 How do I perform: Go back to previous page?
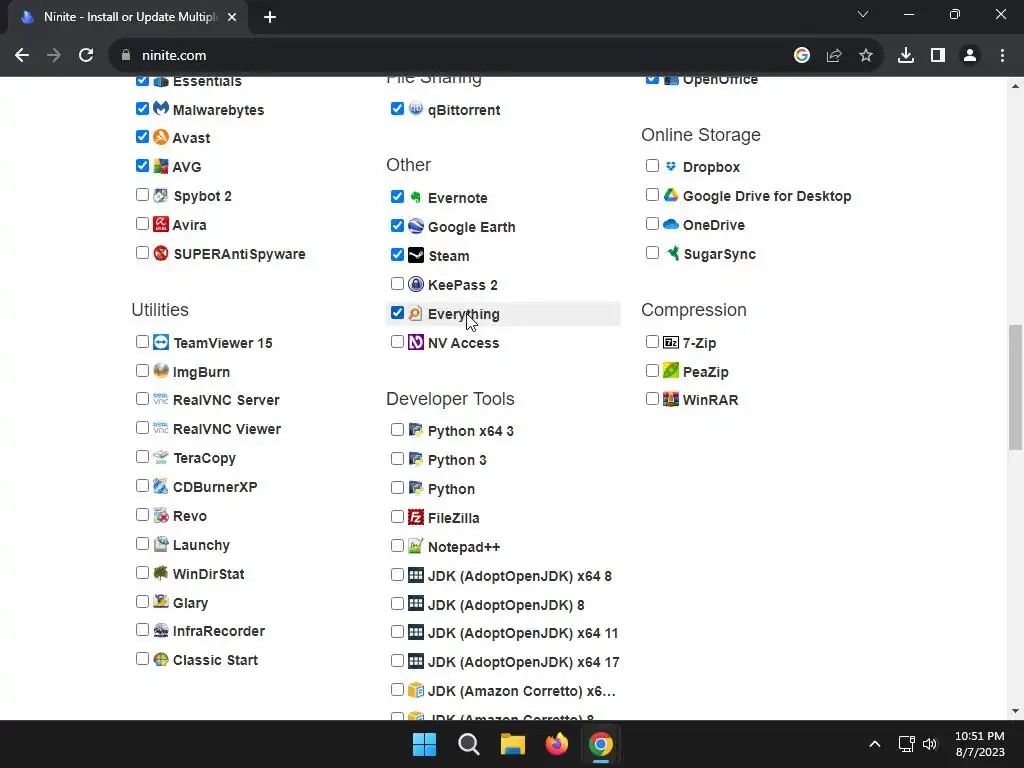[22, 56]
